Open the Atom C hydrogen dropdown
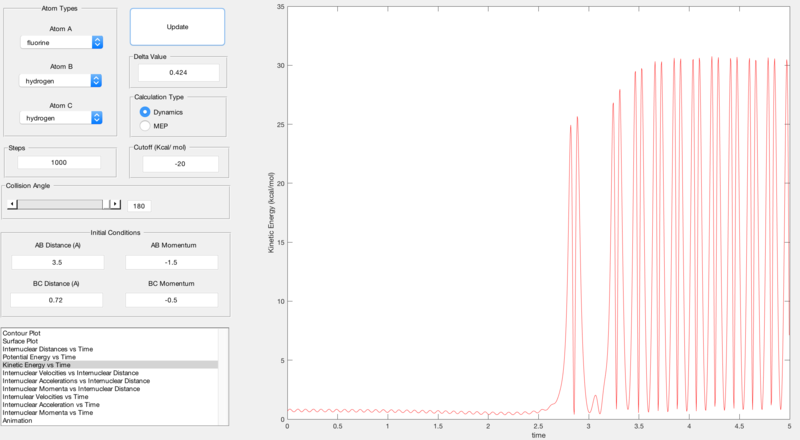Image resolution: width=800 pixels, height=440 pixels. (61, 118)
